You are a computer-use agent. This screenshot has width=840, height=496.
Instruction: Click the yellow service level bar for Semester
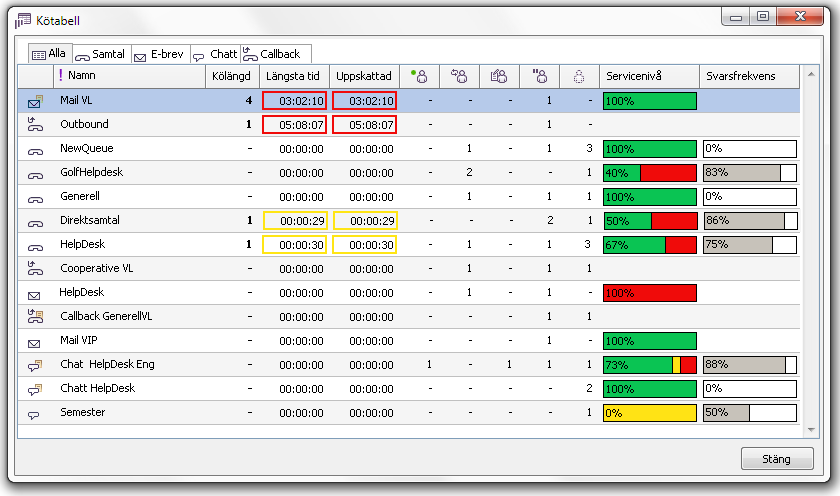[648, 413]
